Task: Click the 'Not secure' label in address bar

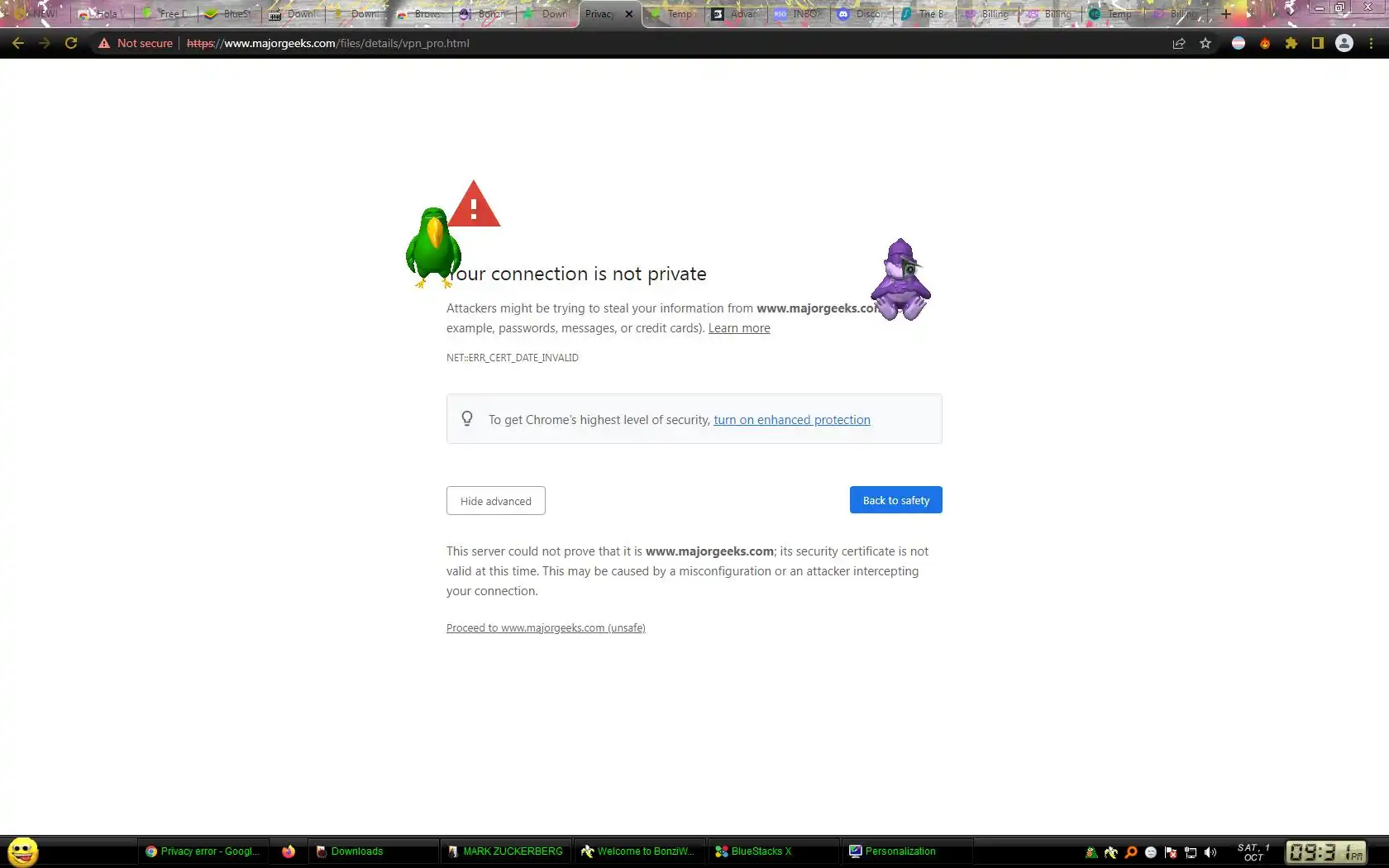Action: coord(145,43)
